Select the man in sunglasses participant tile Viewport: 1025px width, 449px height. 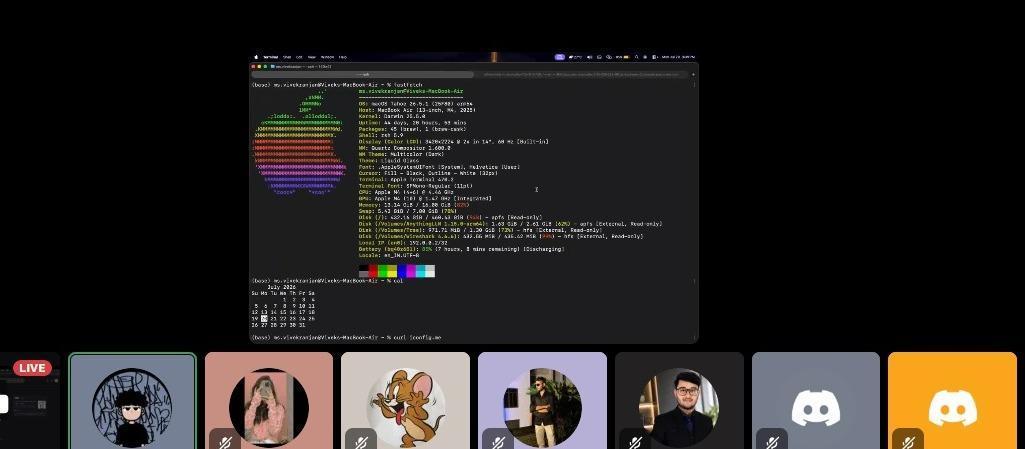click(x=542, y=401)
